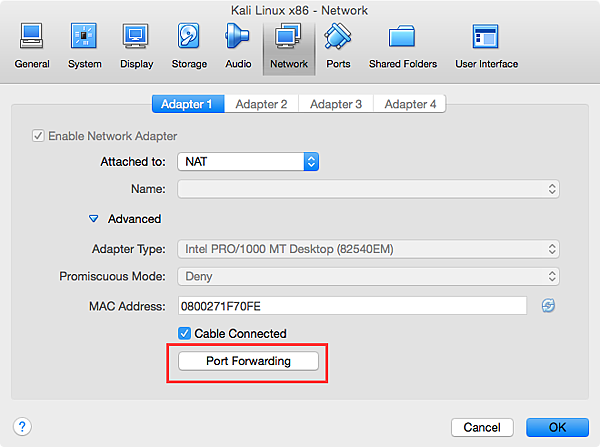Open the Attached to NAT dropdown

[248, 162]
